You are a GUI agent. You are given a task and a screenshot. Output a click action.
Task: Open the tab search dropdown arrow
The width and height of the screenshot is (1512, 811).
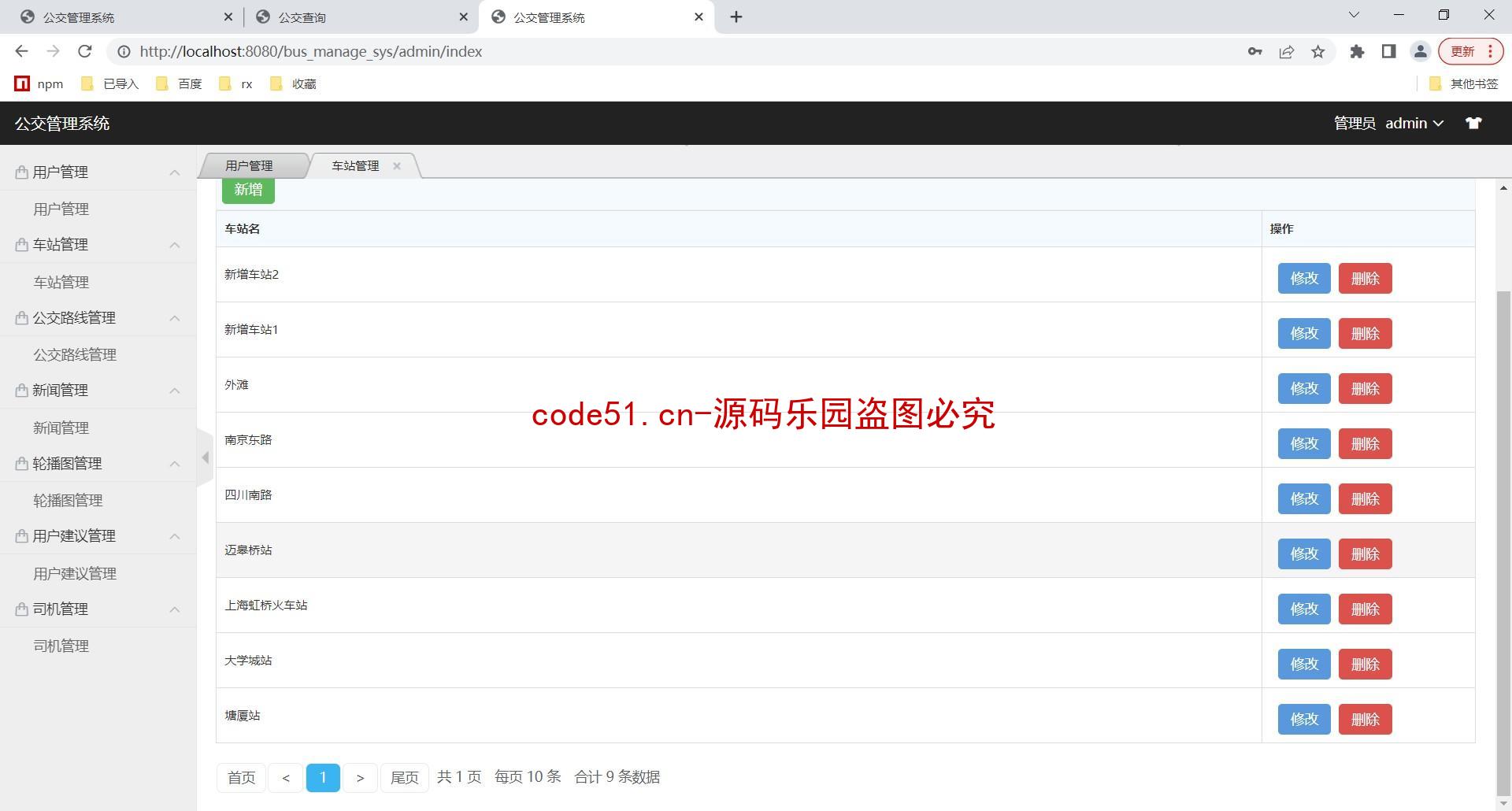click(x=1354, y=15)
